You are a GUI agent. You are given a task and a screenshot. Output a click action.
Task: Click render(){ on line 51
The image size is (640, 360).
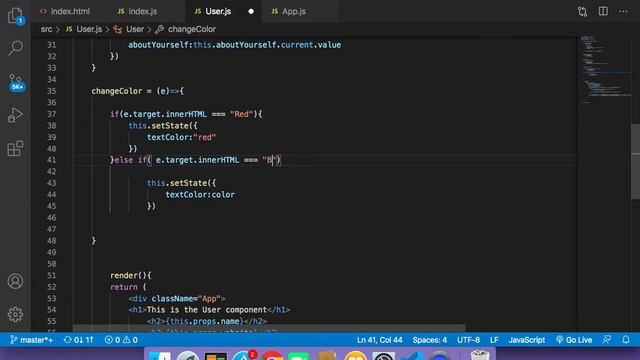[x=131, y=276]
